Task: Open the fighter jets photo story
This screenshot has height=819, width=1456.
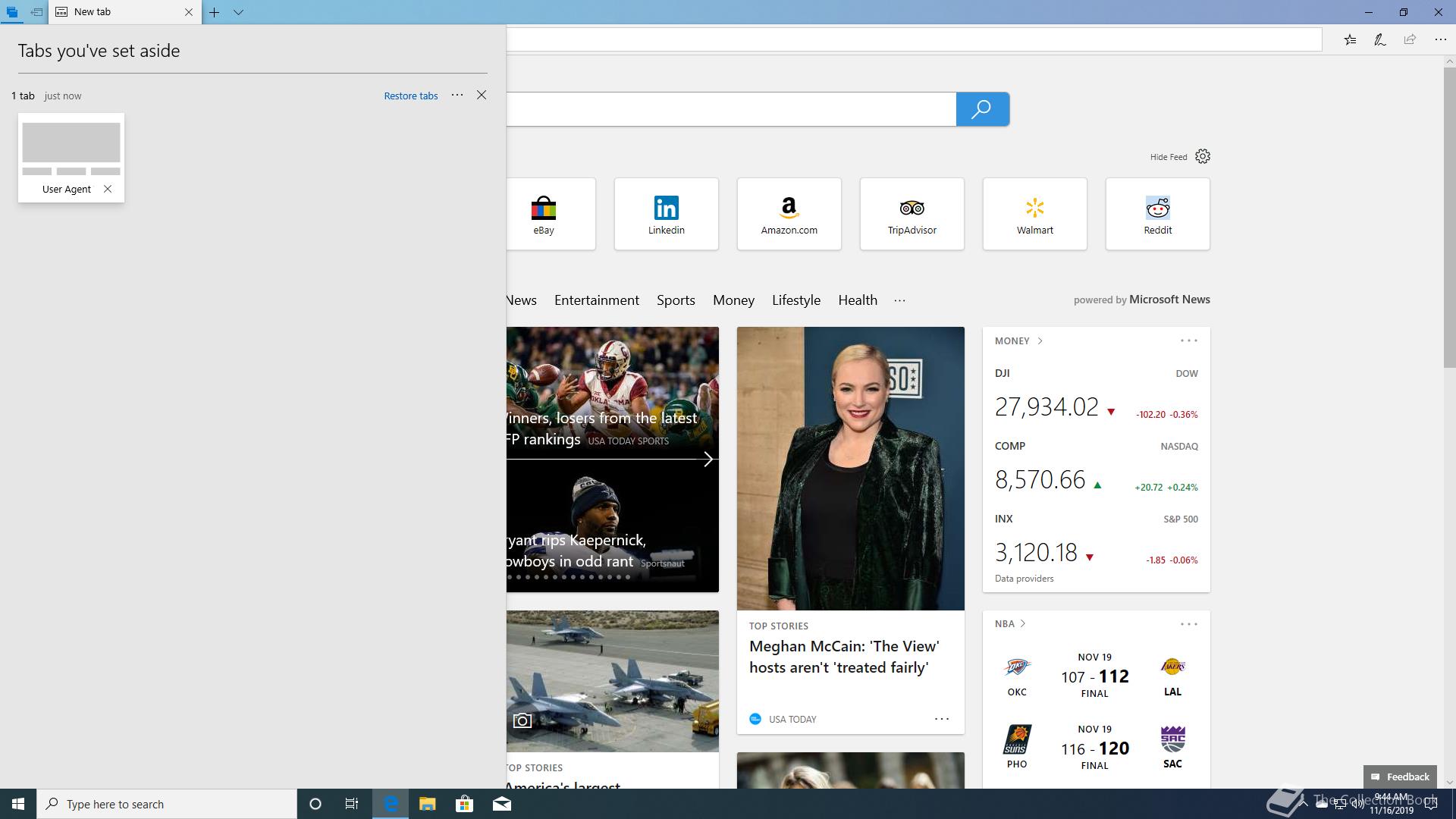Action: click(x=613, y=681)
